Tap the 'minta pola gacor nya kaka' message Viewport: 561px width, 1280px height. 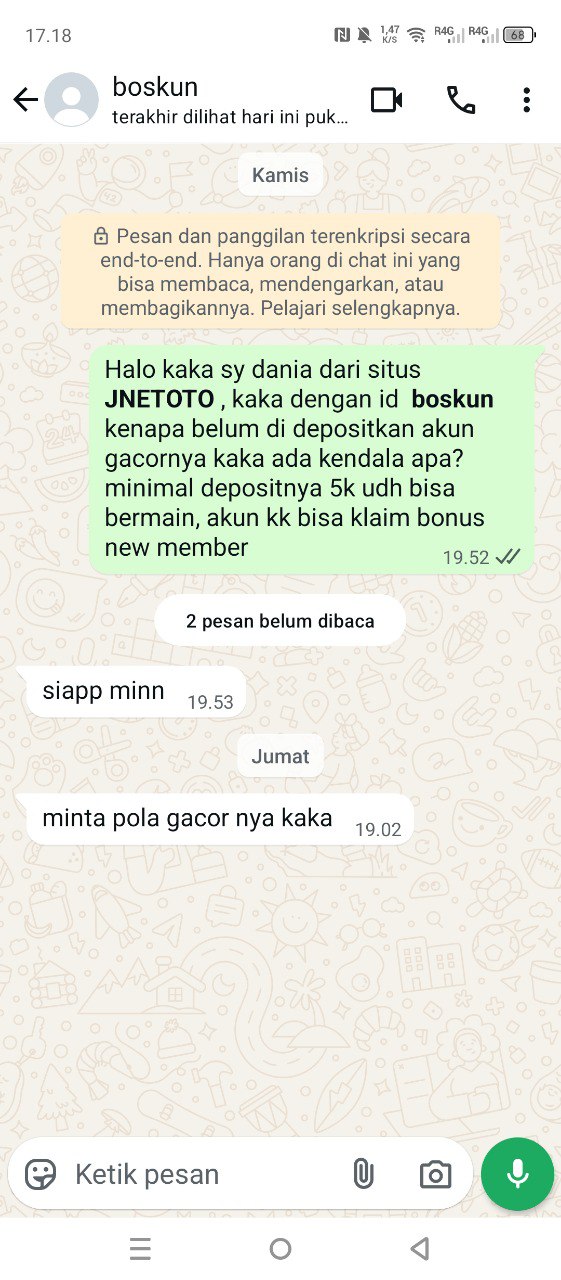[x=214, y=820]
